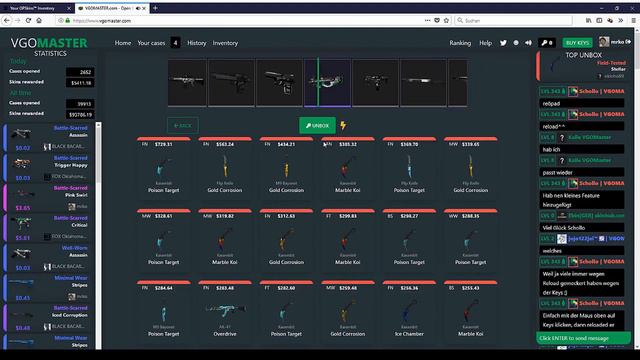Image resolution: width=640 pixels, height=360 pixels.
Task: Open the AK-47 Overdrive $283.48 card
Action: (225, 311)
